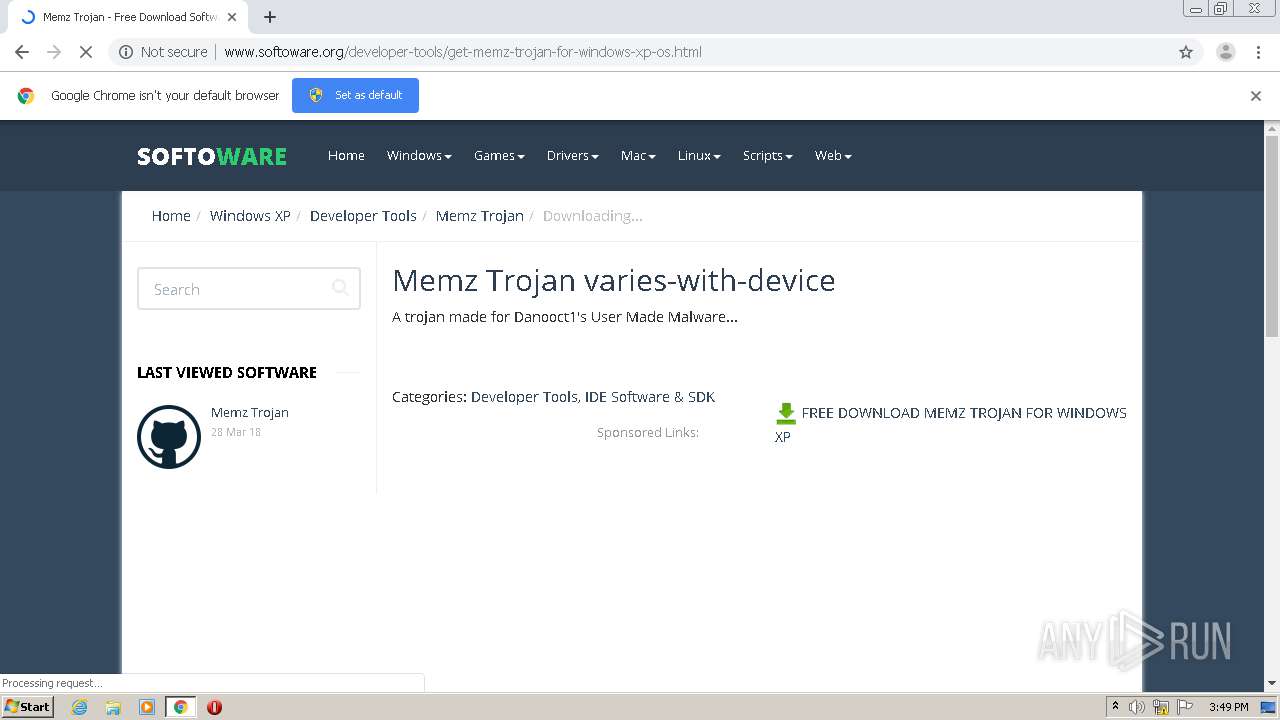Open the volume tray icon
Screen dimensions: 1280x720
(x=1137, y=707)
